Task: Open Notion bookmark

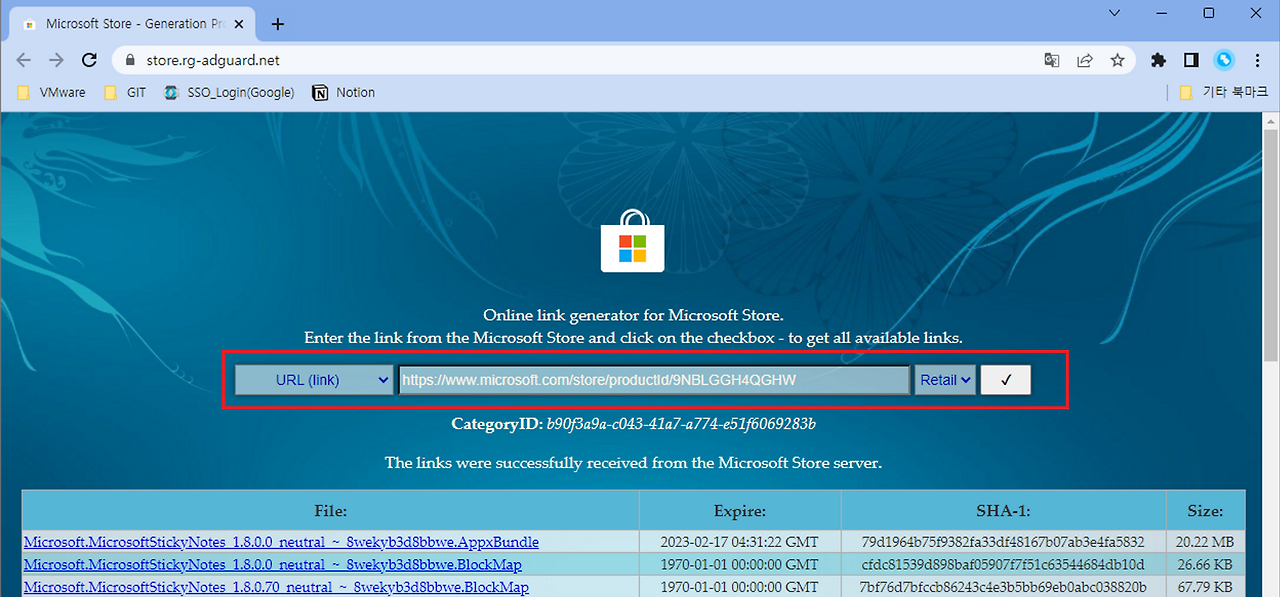Action: click(x=344, y=92)
